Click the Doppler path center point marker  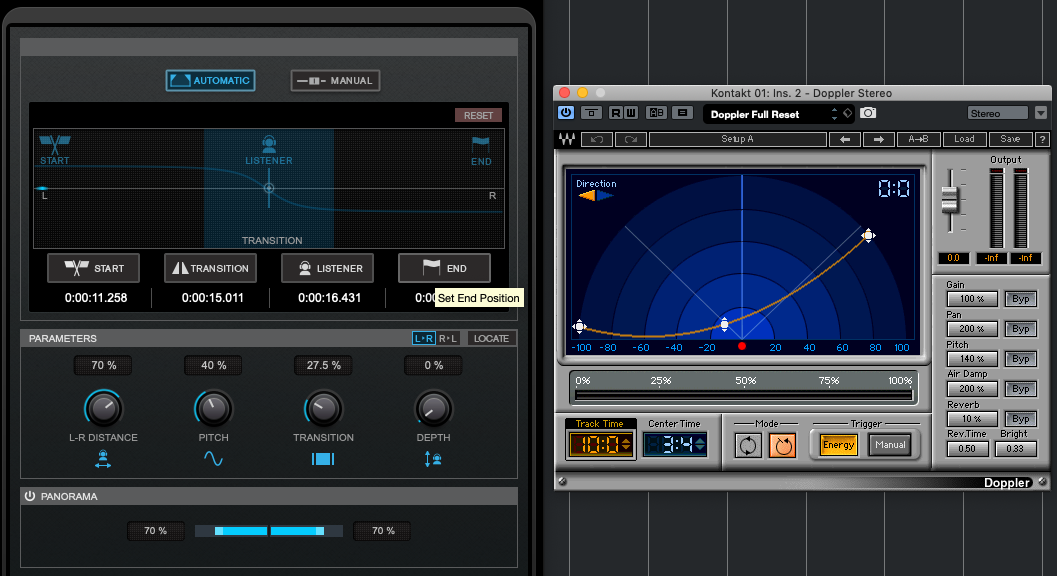pyautogui.click(x=724, y=324)
